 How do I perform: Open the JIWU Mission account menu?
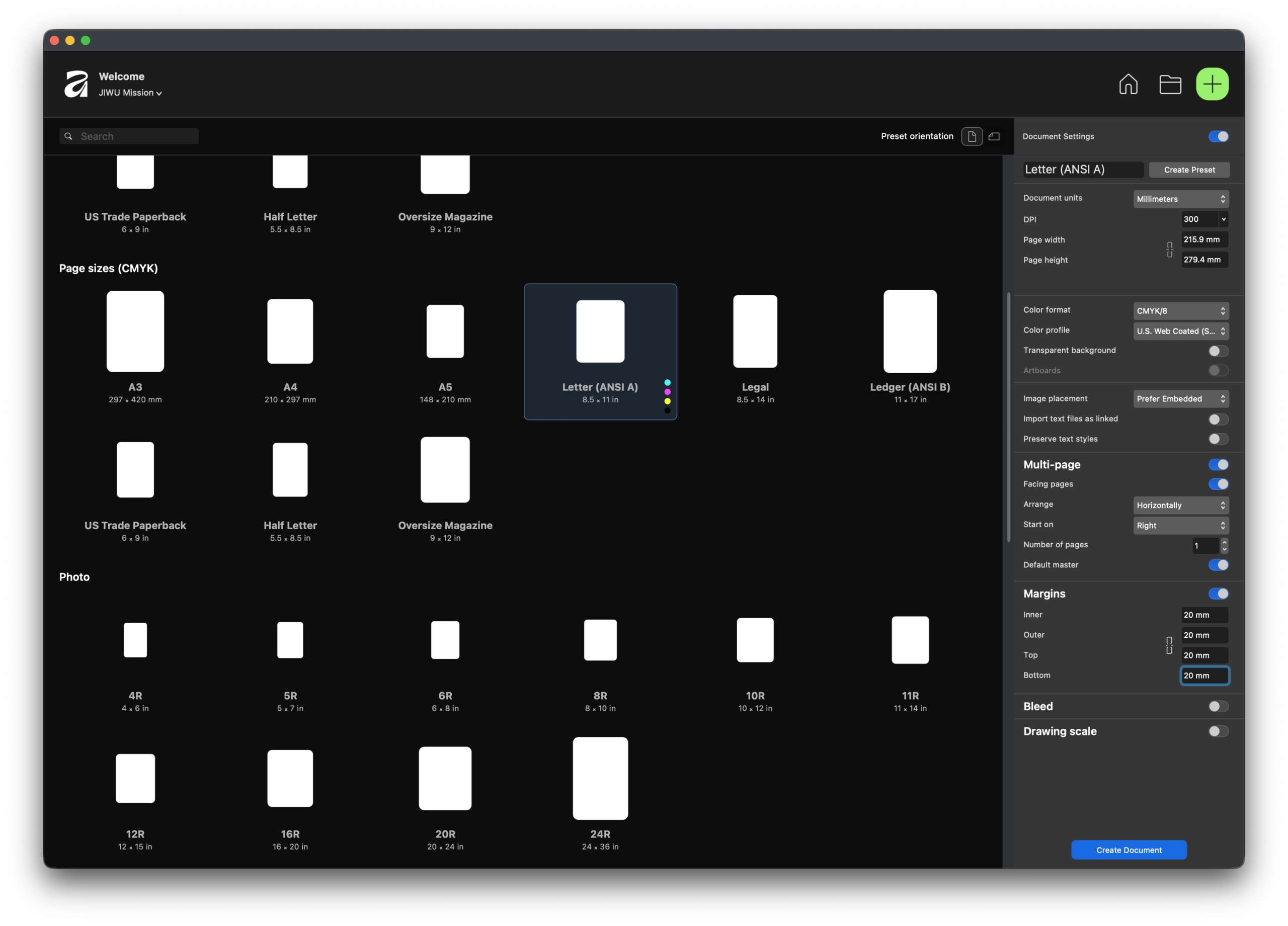pyautogui.click(x=130, y=93)
